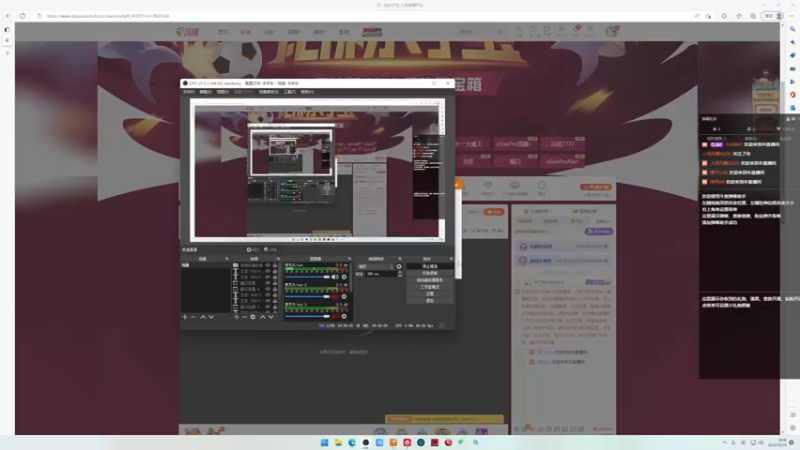The width and height of the screenshot is (800, 450).
Task: Remove selected source with Sources minus icon
Action: (x=244, y=317)
